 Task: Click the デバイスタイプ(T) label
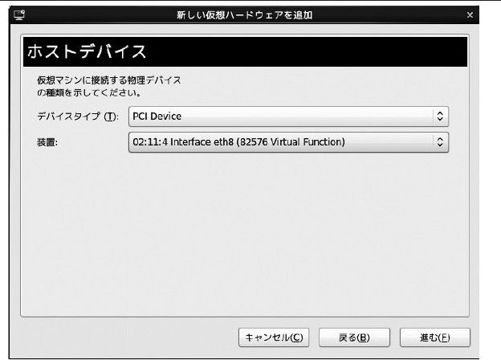pyautogui.click(x=78, y=116)
